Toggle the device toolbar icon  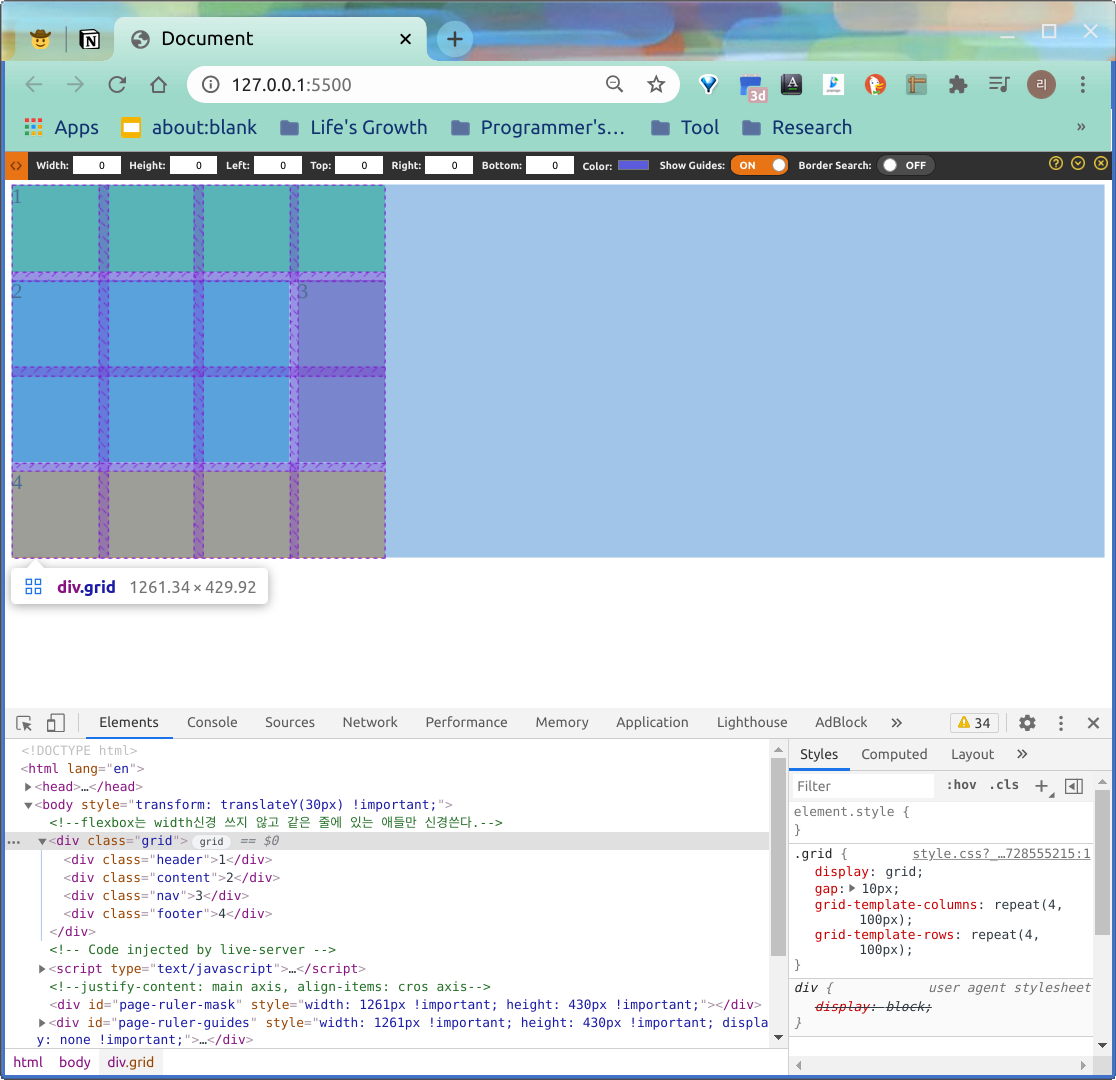tap(56, 723)
